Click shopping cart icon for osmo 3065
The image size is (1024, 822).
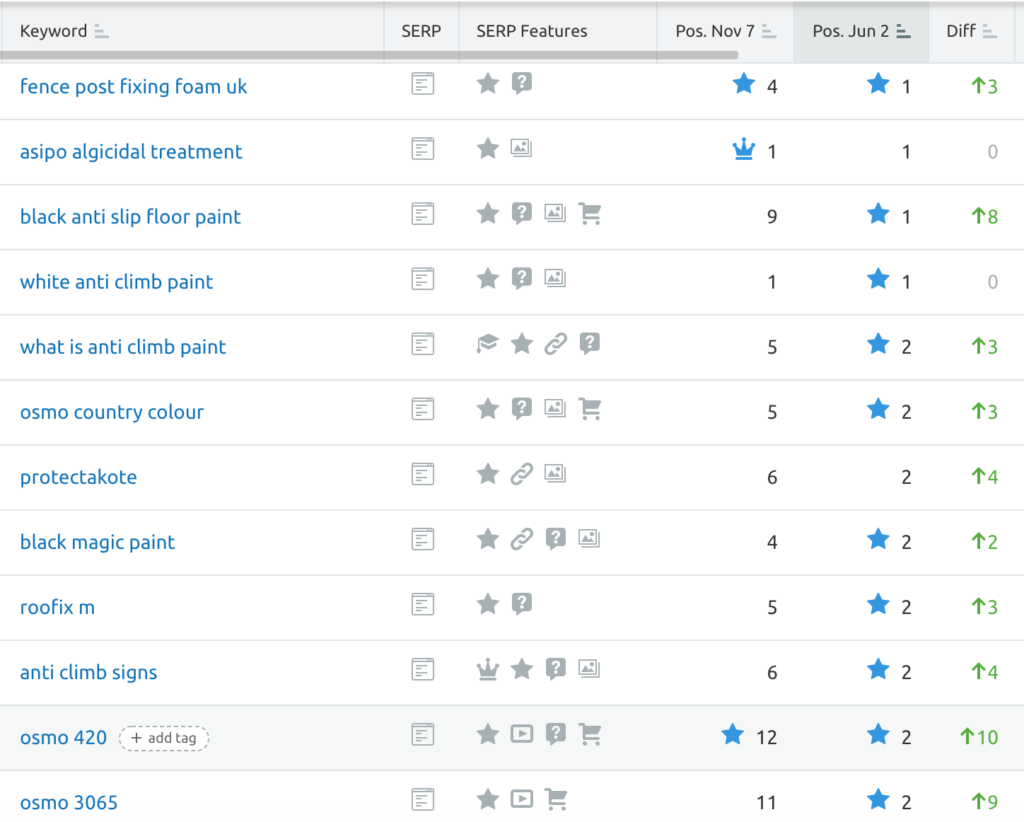pyautogui.click(x=556, y=799)
